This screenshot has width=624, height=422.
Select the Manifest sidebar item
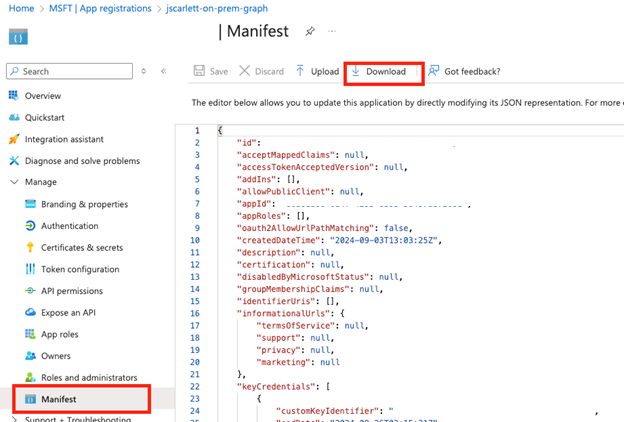tap(58, 399)
